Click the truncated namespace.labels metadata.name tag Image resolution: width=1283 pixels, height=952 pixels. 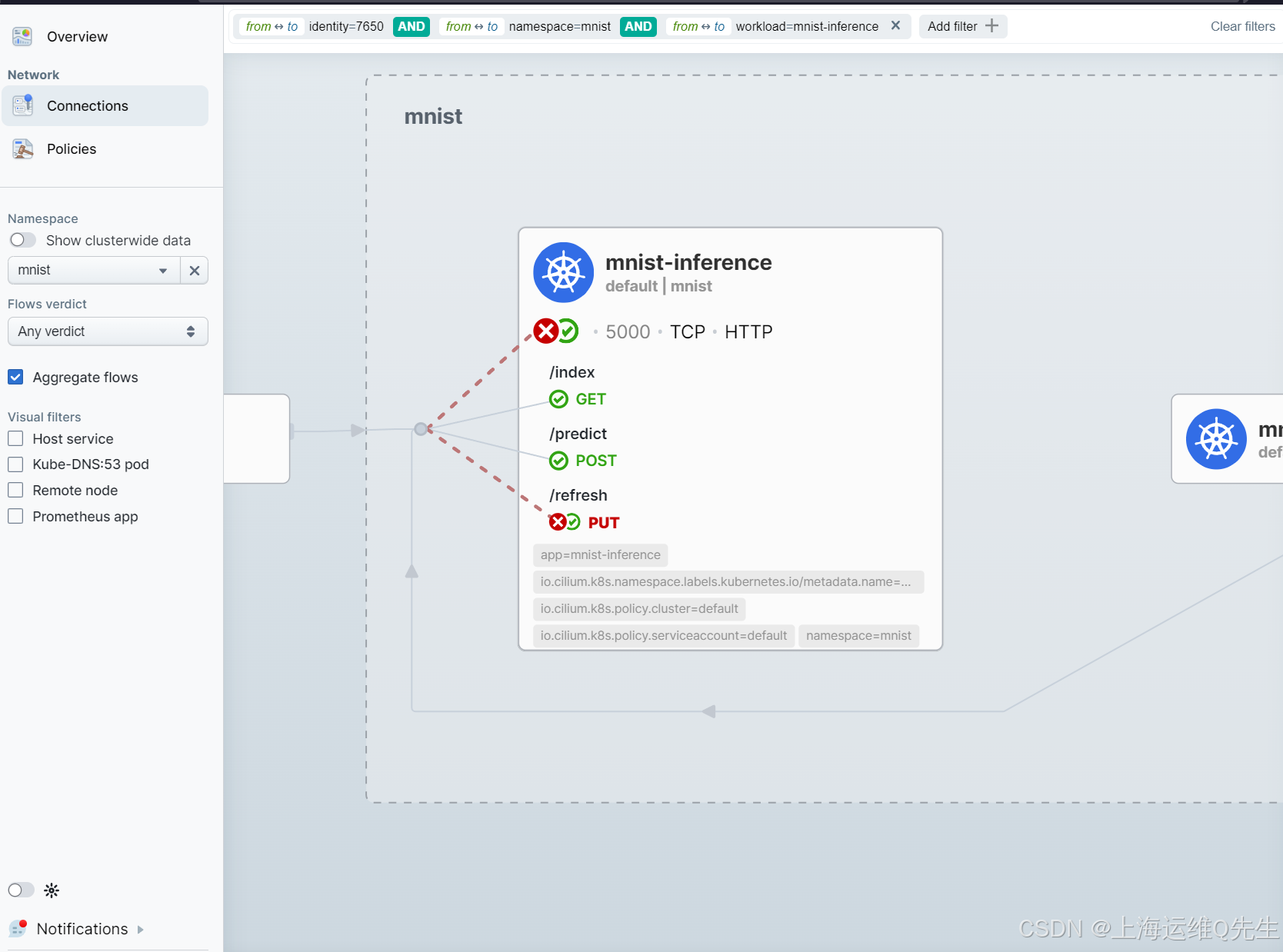click(728, 581)
